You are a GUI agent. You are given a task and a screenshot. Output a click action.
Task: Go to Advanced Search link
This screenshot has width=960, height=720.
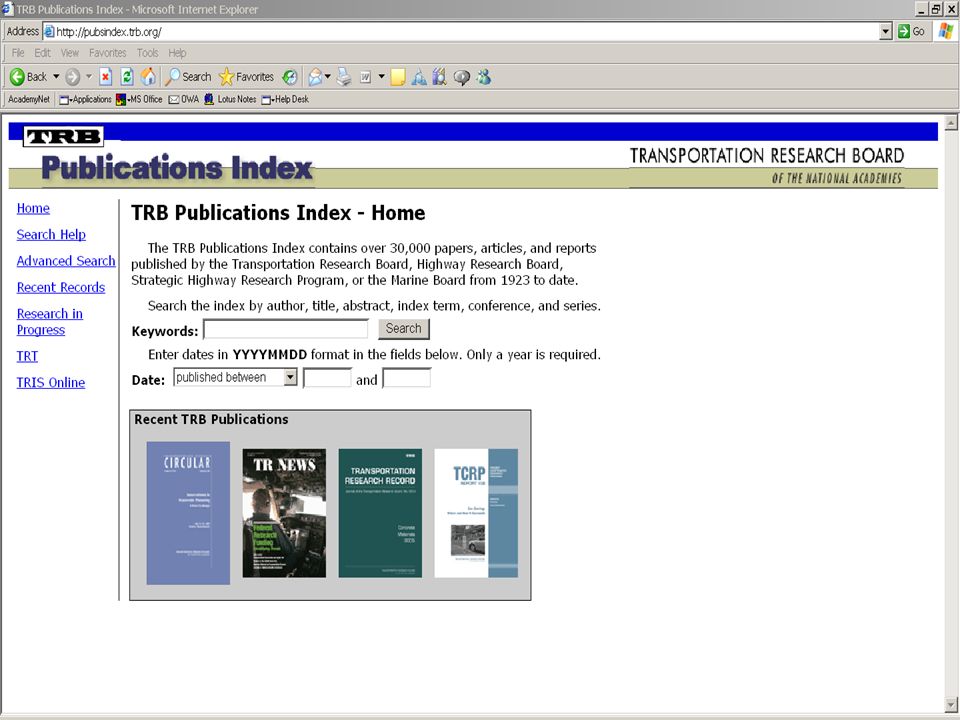click(x=66, y=261)
